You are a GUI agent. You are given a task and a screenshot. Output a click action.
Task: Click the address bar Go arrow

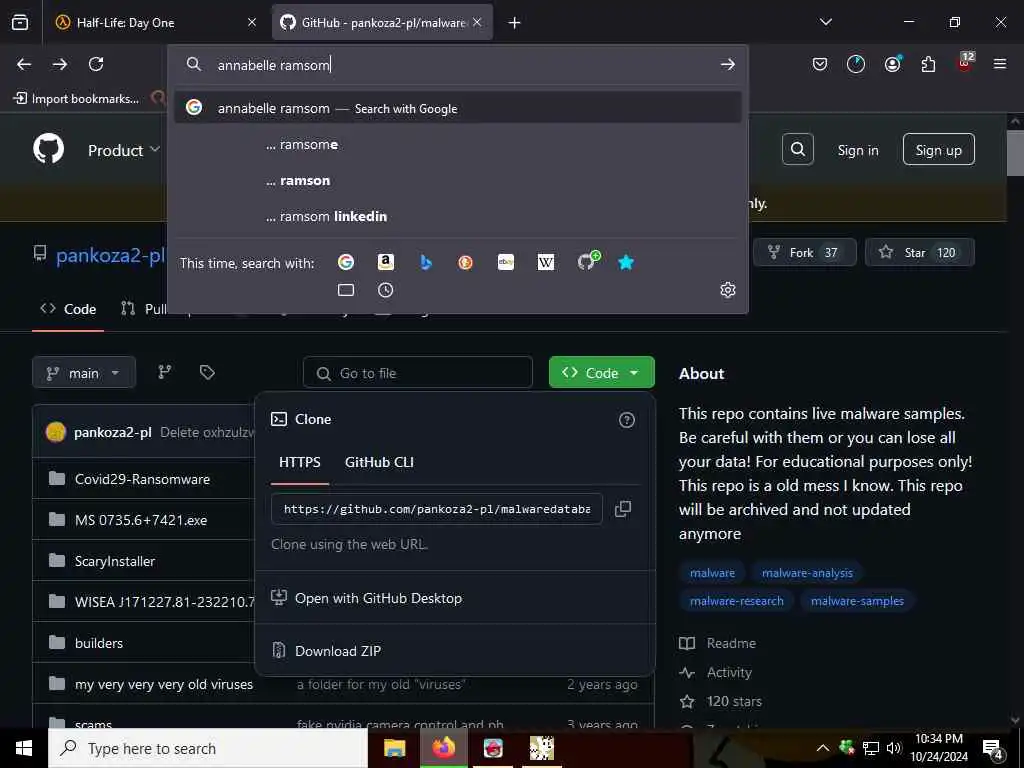tap(728, 64)
